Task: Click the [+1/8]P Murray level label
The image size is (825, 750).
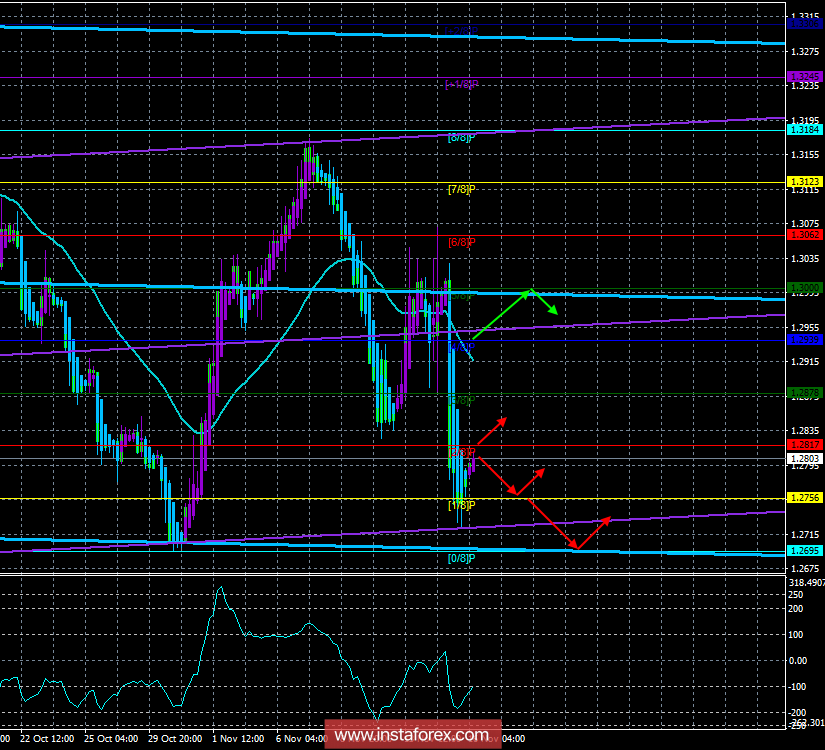Action: click(x=461, y=84)
